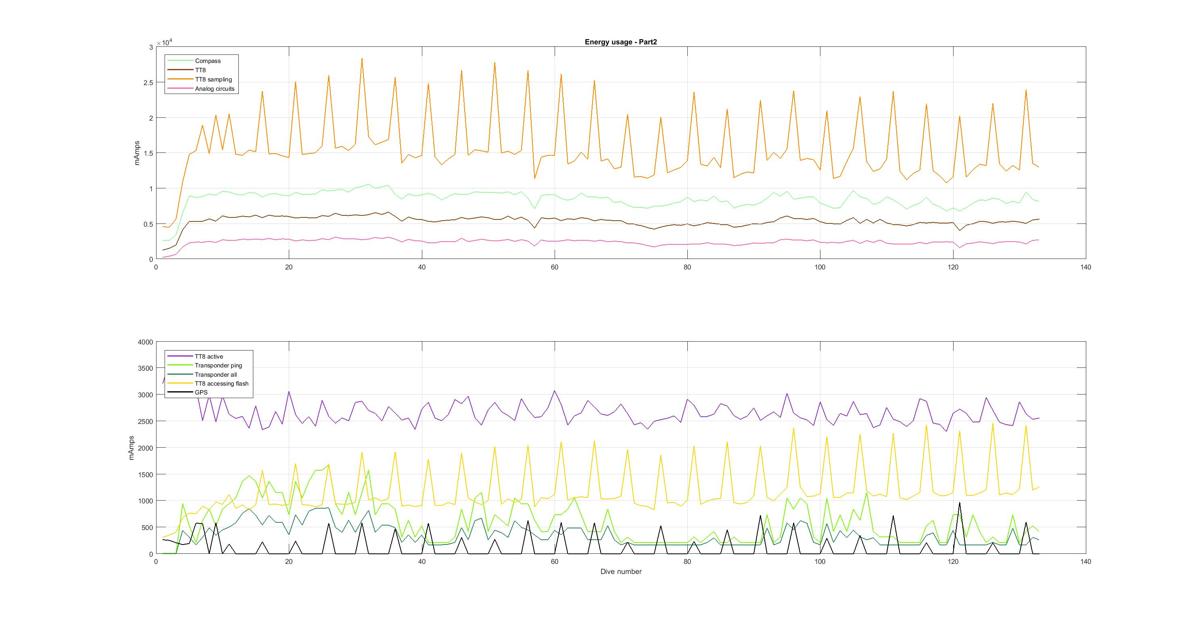The width and height of the screenshot is (1200, 622).
Task: Click y-axis tick '1500' on lower plot
Action: pyautogui.click(x=145, y=474)
